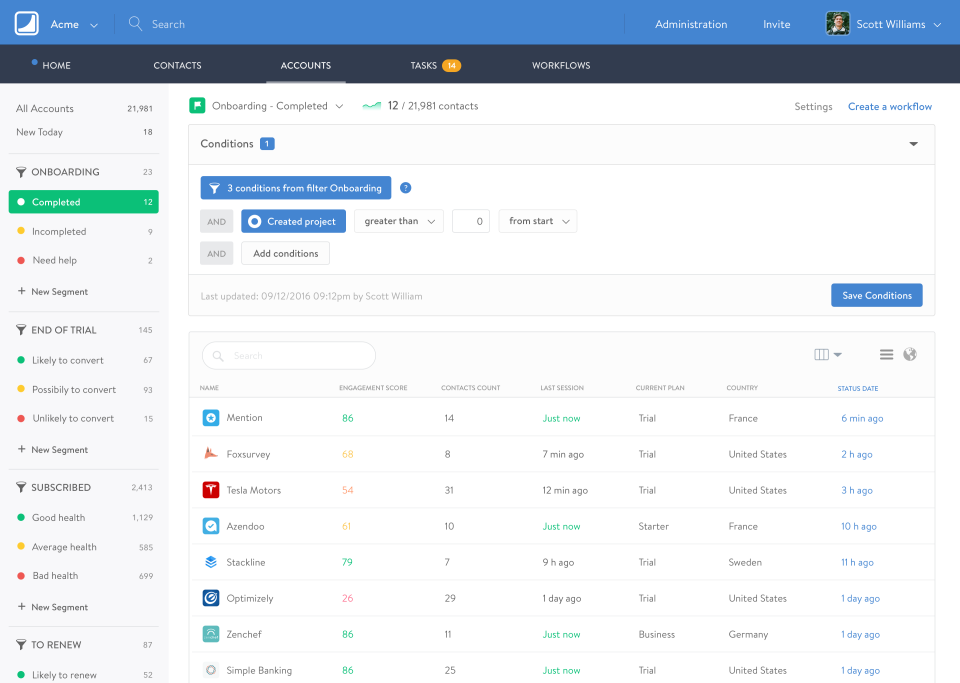Click the Mention company logo

point(211,418)
